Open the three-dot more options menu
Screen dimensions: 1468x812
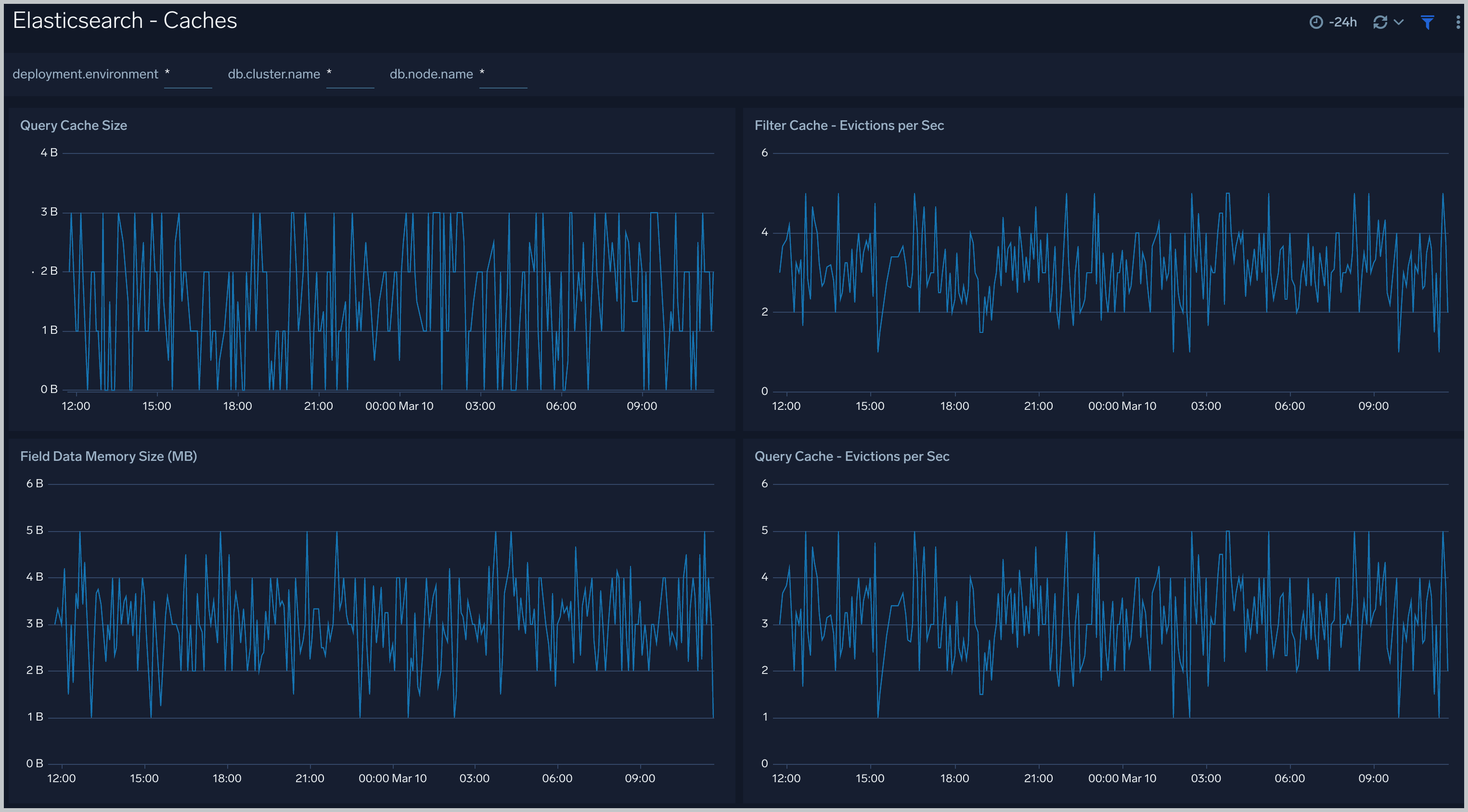(x=1458, y=22)
